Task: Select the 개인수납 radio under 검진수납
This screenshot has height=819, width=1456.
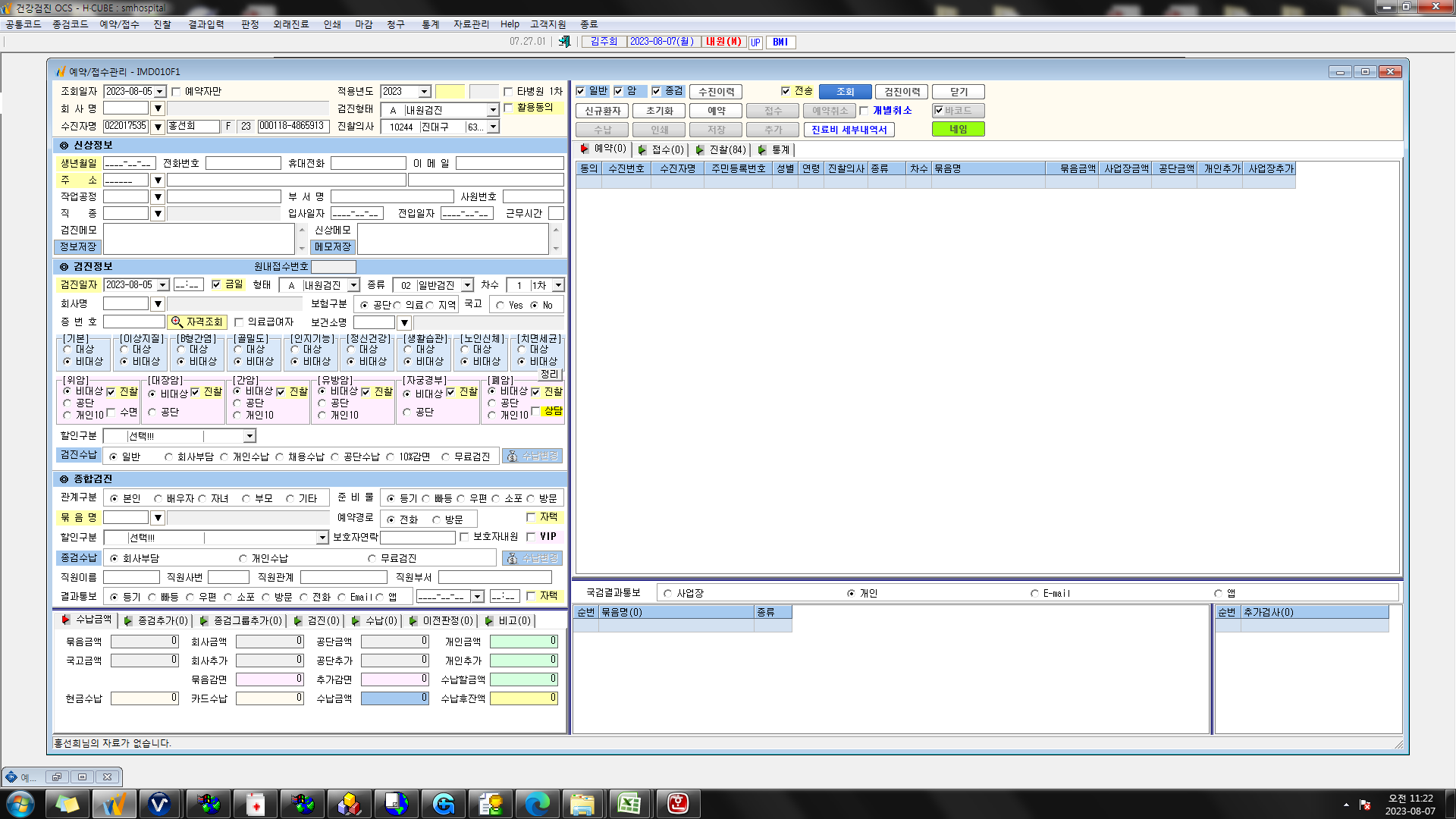Action: [224, 457]
